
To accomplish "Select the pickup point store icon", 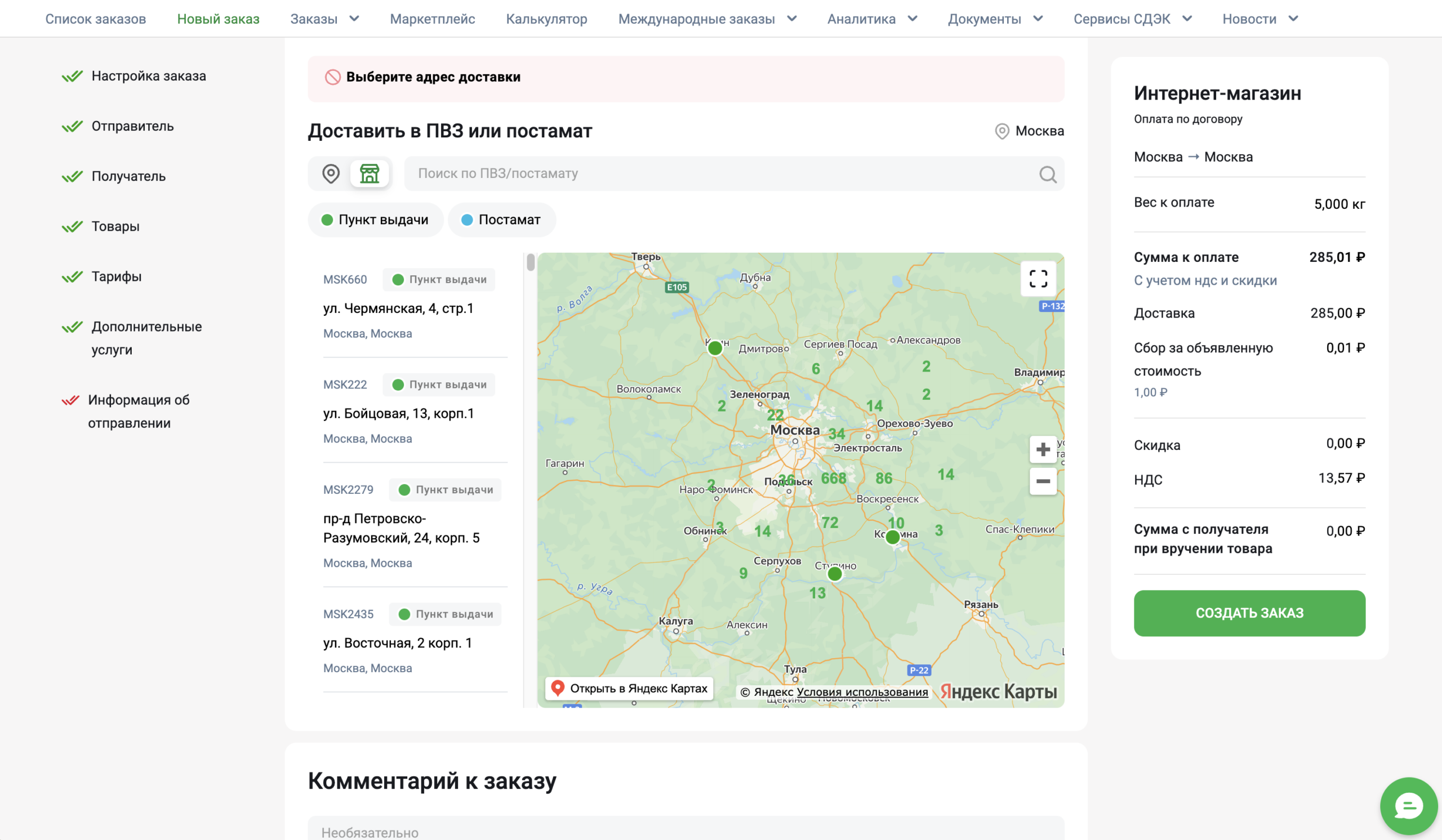I will click(370, 173).
